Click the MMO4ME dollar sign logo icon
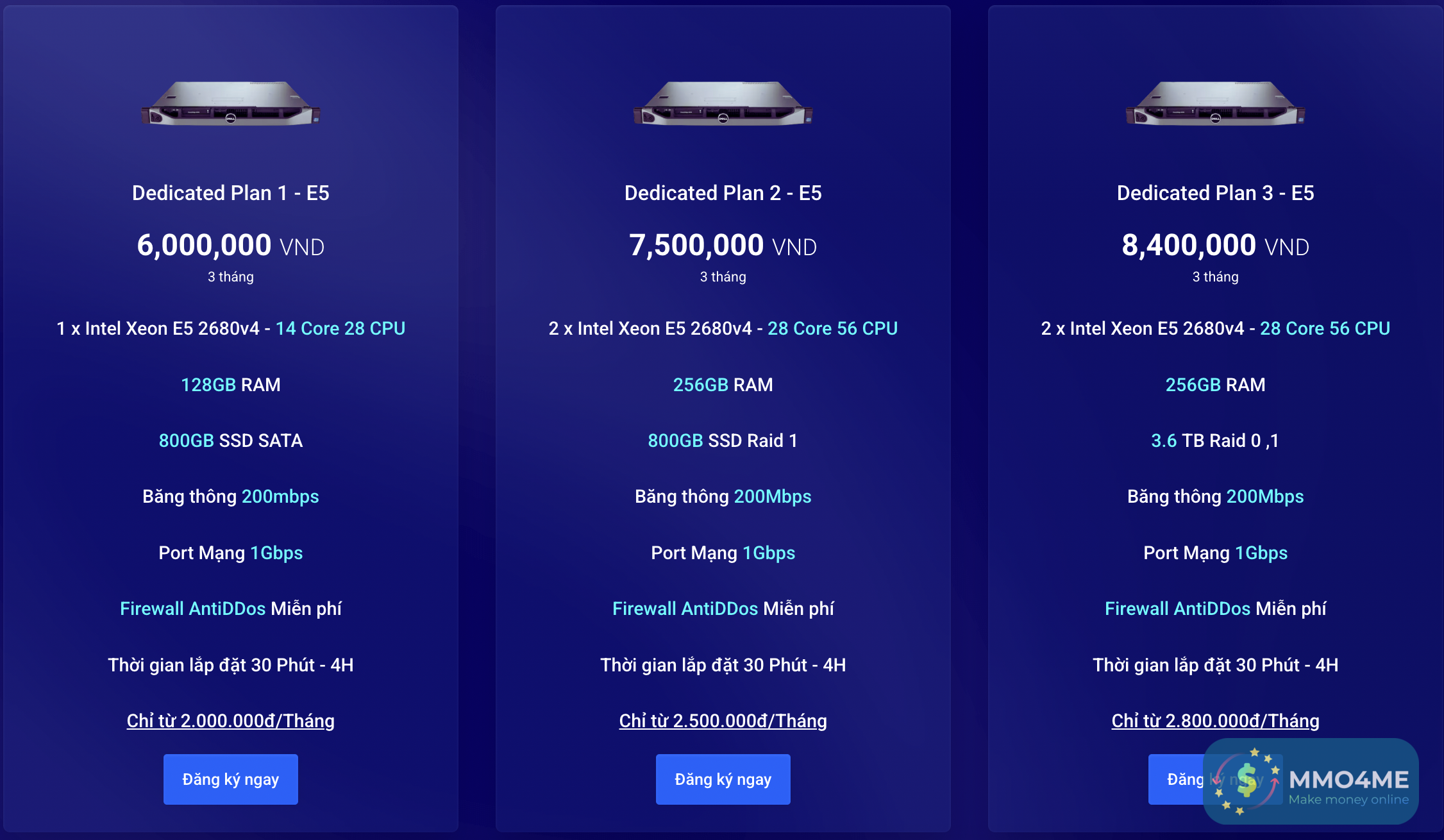 (x=1247, y=781)
